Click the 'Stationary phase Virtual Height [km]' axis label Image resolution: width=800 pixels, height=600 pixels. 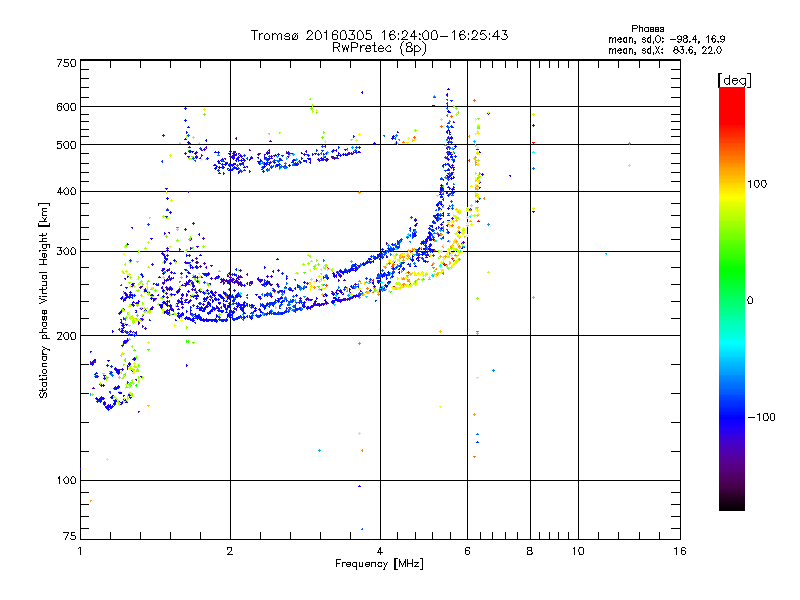click(x=43, y=300)
